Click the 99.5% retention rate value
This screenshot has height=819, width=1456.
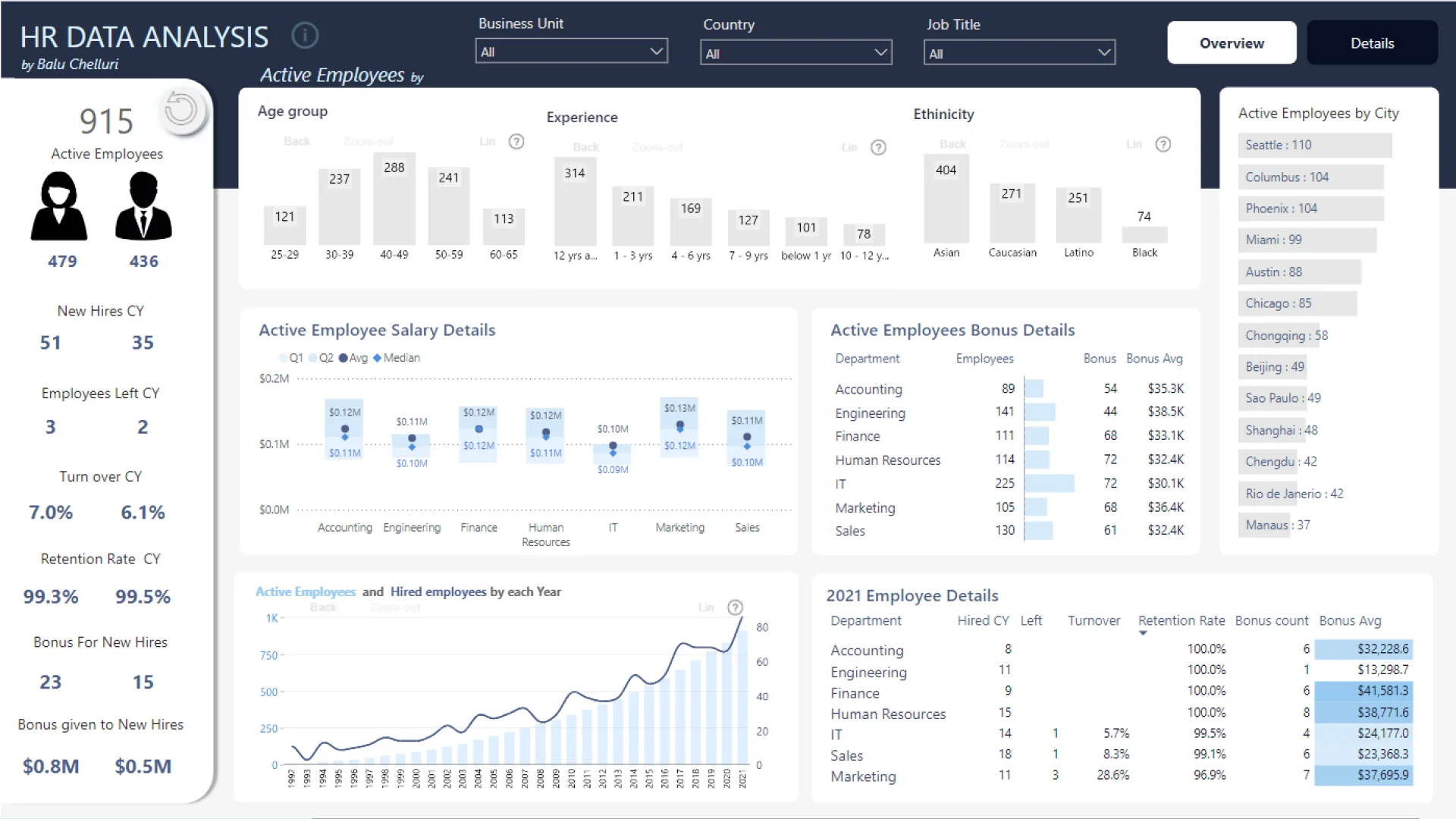point(143,597)
